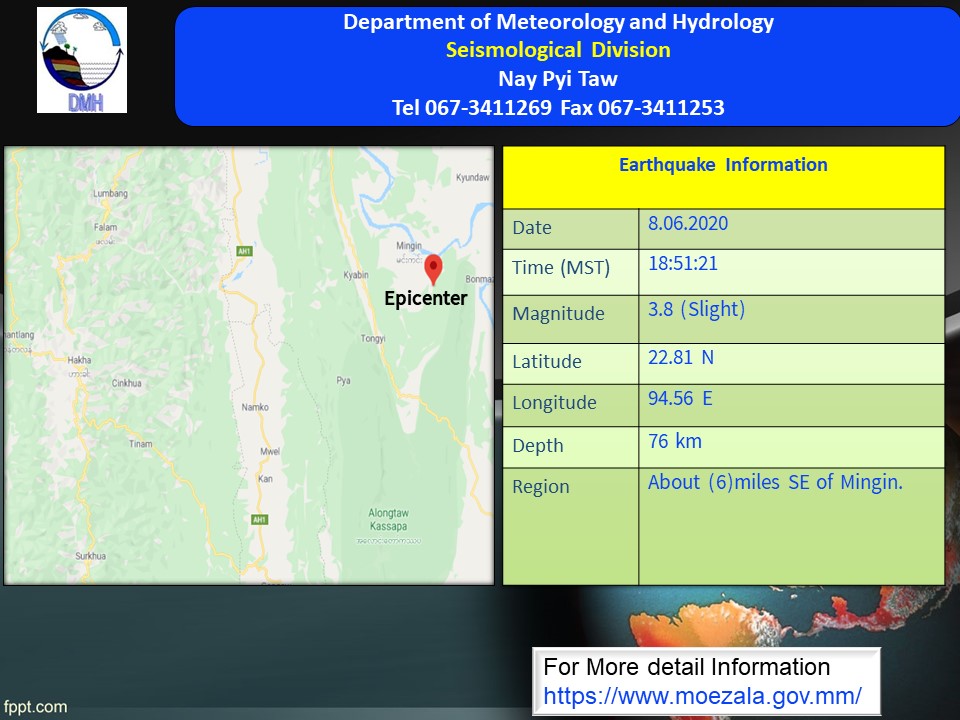Open the moezala.gov.mm website link
Screen dimensions: 960x720
[x=702, y=695]
